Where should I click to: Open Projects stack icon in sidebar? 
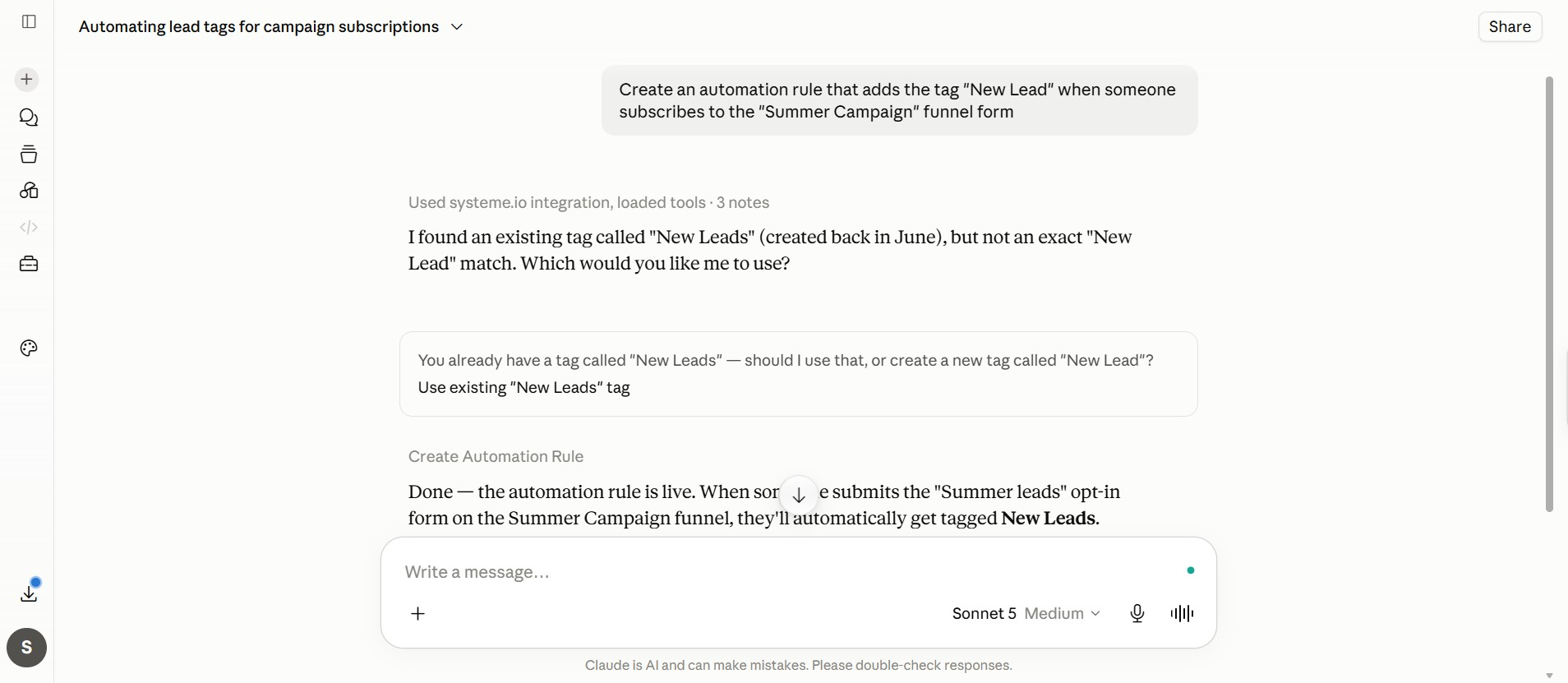[29, 155]
